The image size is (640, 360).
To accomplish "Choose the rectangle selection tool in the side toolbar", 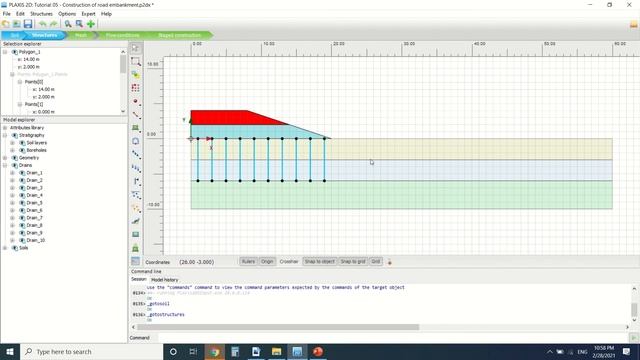I will tap(136, 62).
